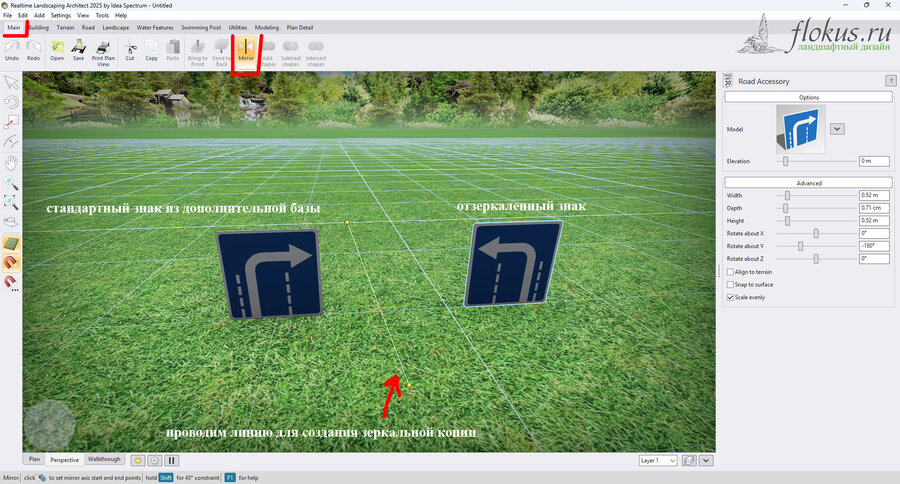The width and height of the screenshot is (900, 484).
Task: Click the zoom extents icon
Action: [x=11, y=202]
